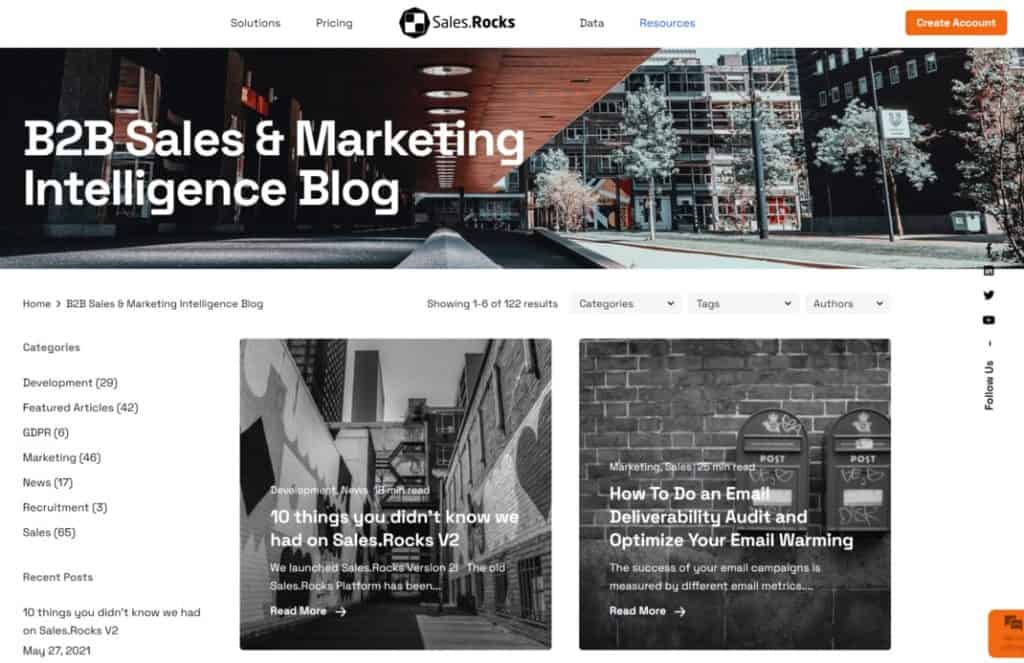Click the breadcrumb chevron separator after Home
This screenshot has width=1024, height=663.
tap(58, 304)
